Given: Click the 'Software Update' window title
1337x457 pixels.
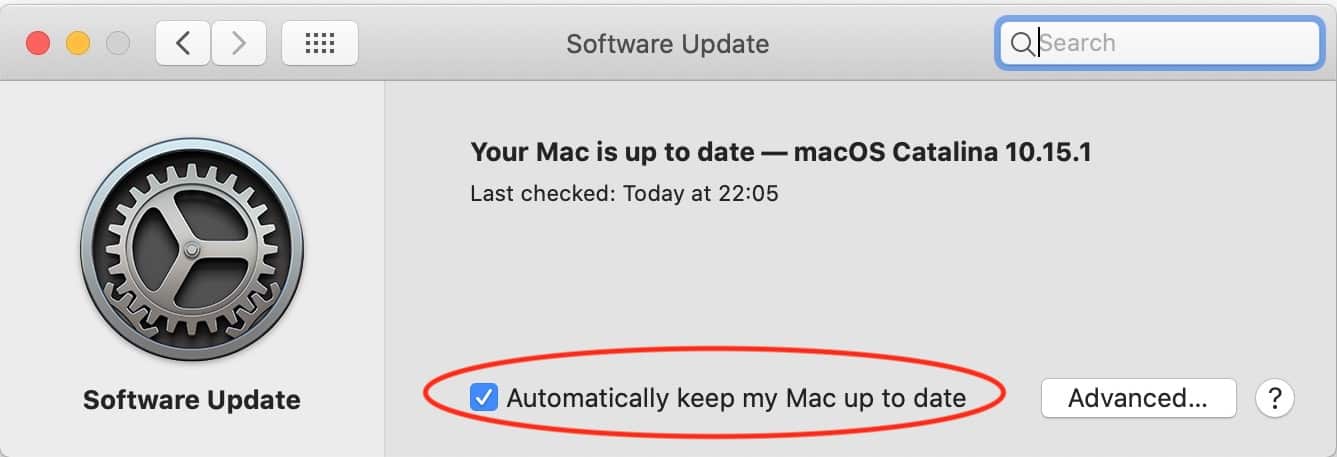Looking at the screenshot, I should [x=668, y=43].
